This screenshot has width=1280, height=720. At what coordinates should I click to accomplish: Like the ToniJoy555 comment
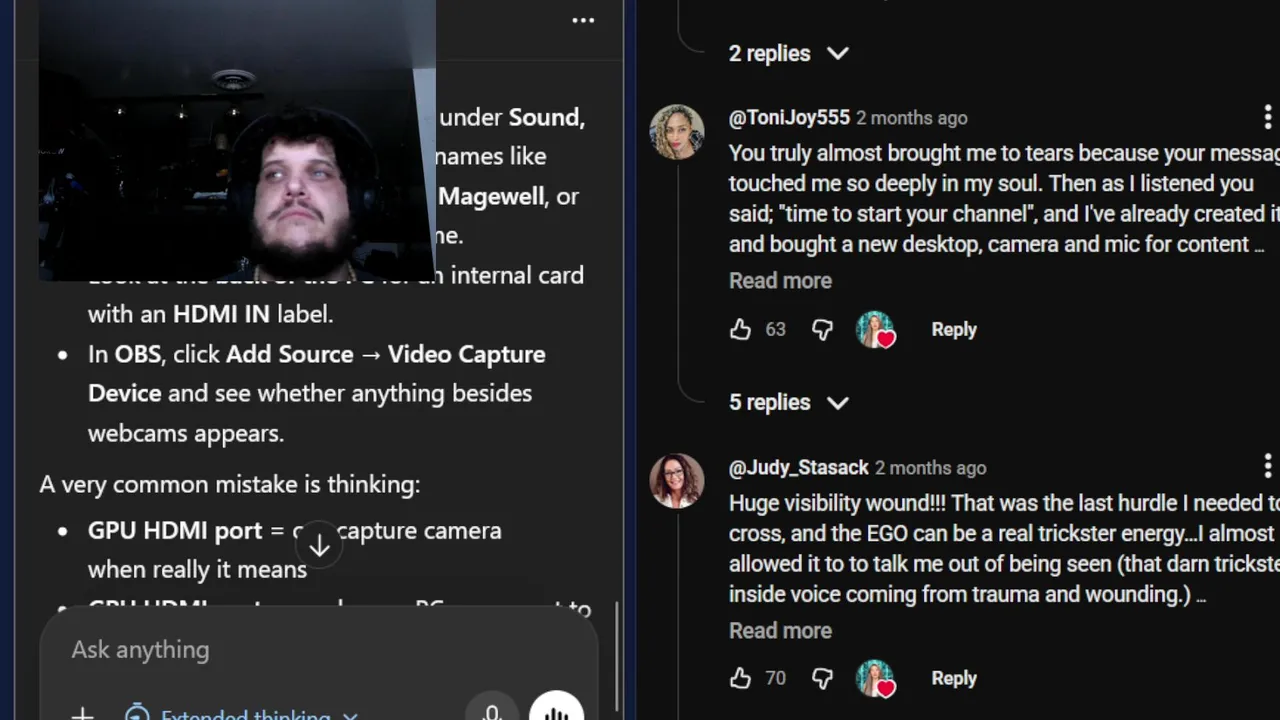[x=740, y=329]
